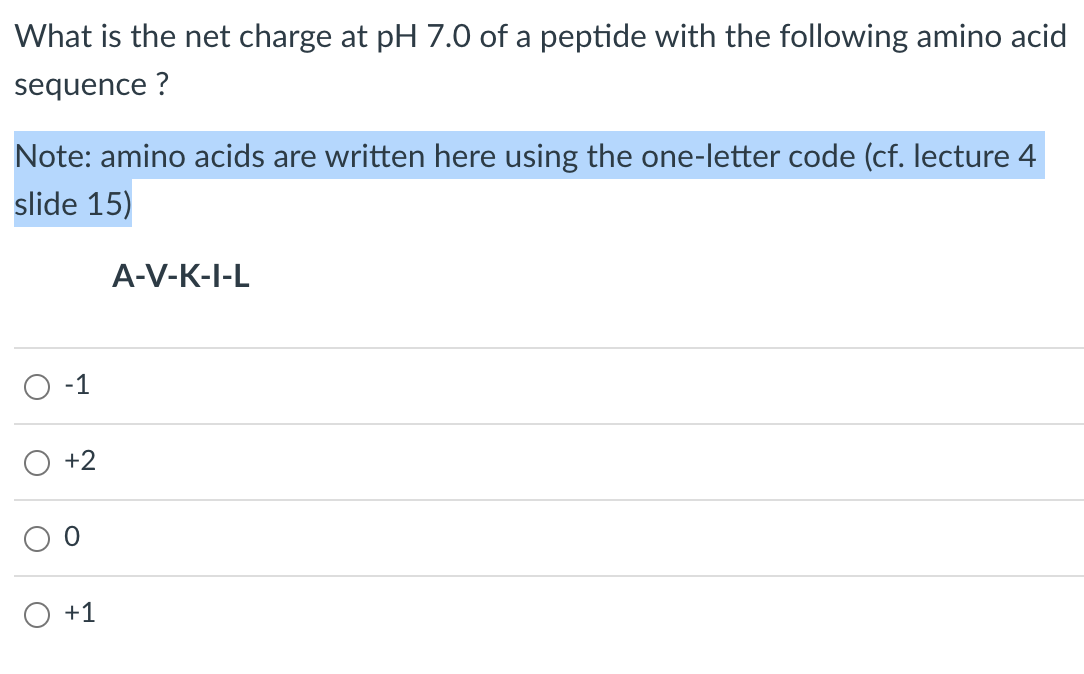
Task: Click the 0 answer label text
Action: point(71,537)
